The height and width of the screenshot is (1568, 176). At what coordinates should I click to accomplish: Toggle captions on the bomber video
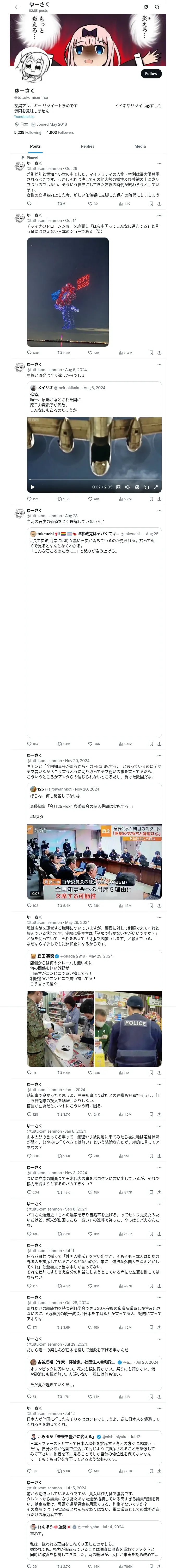coord(118,487)
